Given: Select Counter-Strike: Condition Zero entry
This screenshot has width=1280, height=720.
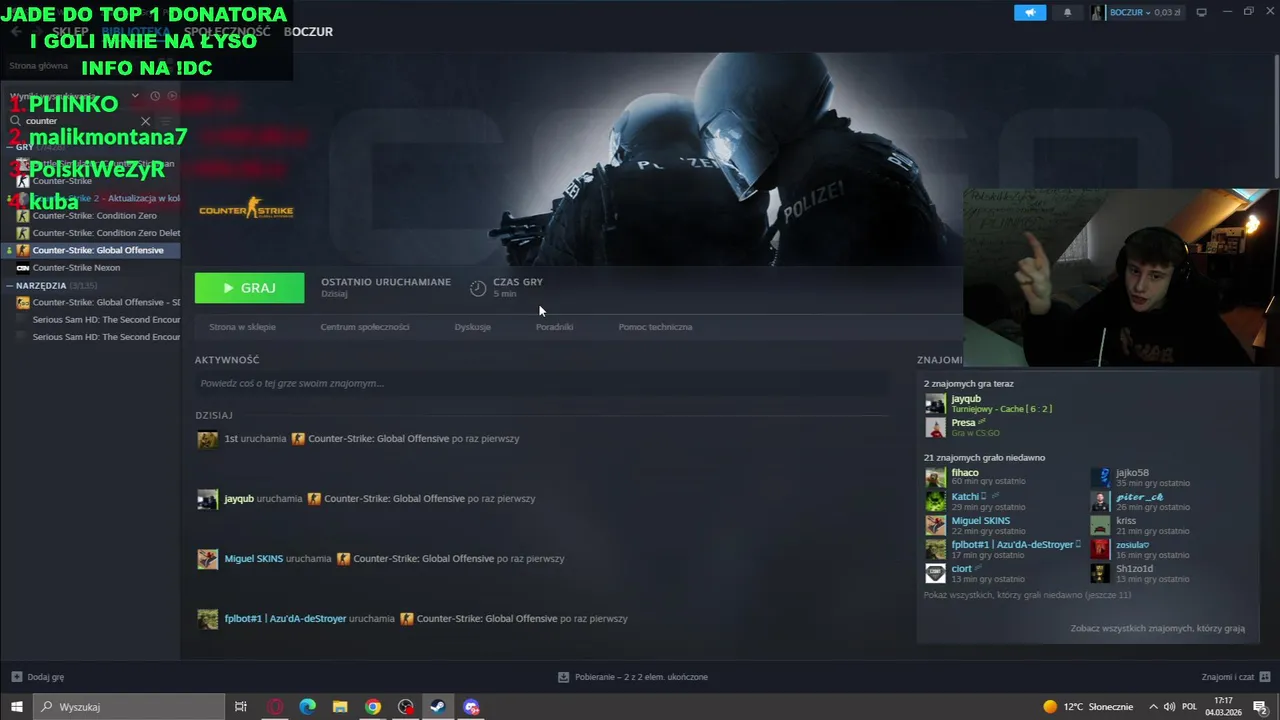Looking at the screenshot, I should (94, 216).
